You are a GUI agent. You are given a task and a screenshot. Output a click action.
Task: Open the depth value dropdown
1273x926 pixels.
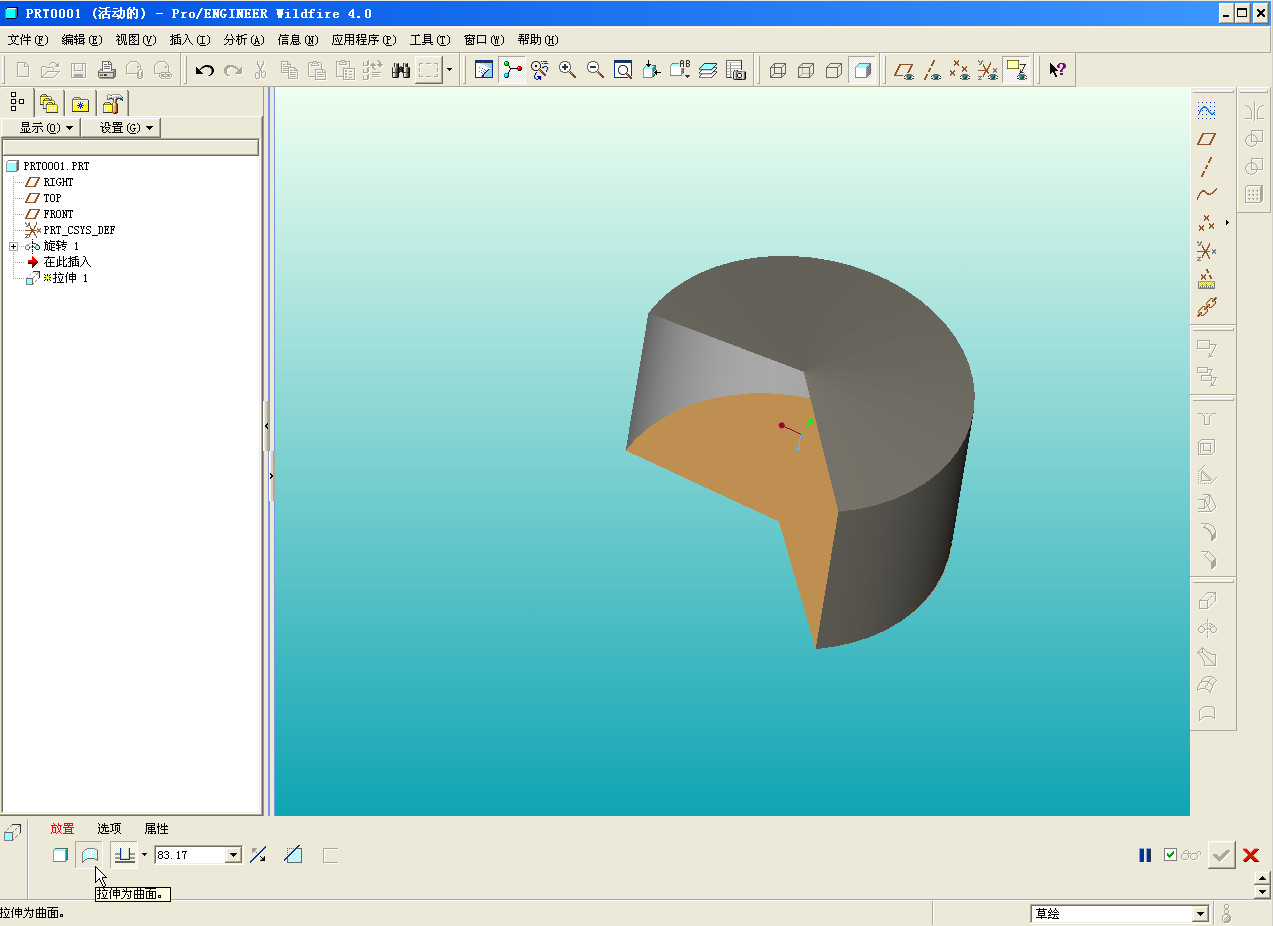[x=234, y=855]
